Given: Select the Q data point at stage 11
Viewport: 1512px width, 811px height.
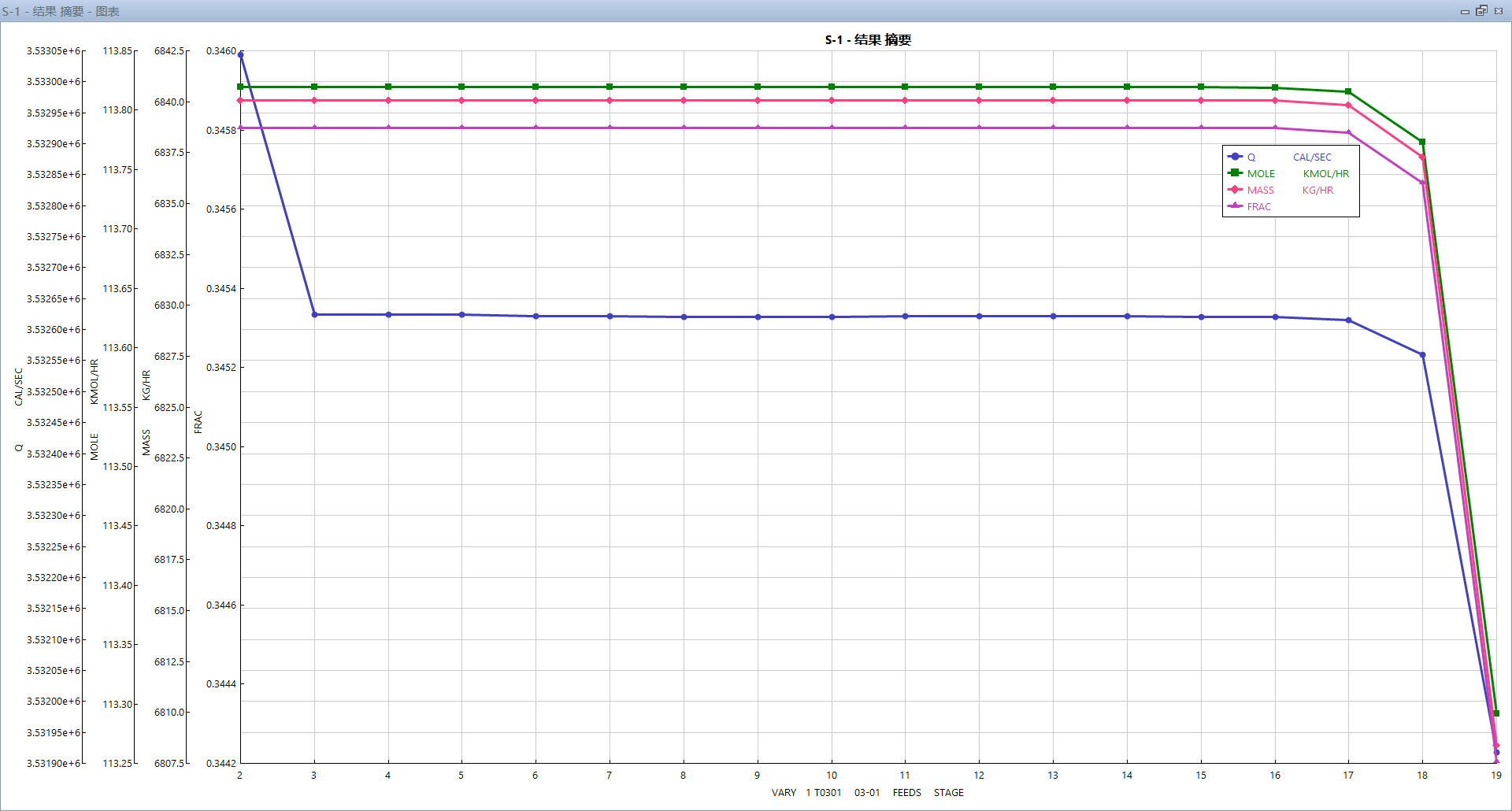Looking at the screenshot, I should click(905, 317).
